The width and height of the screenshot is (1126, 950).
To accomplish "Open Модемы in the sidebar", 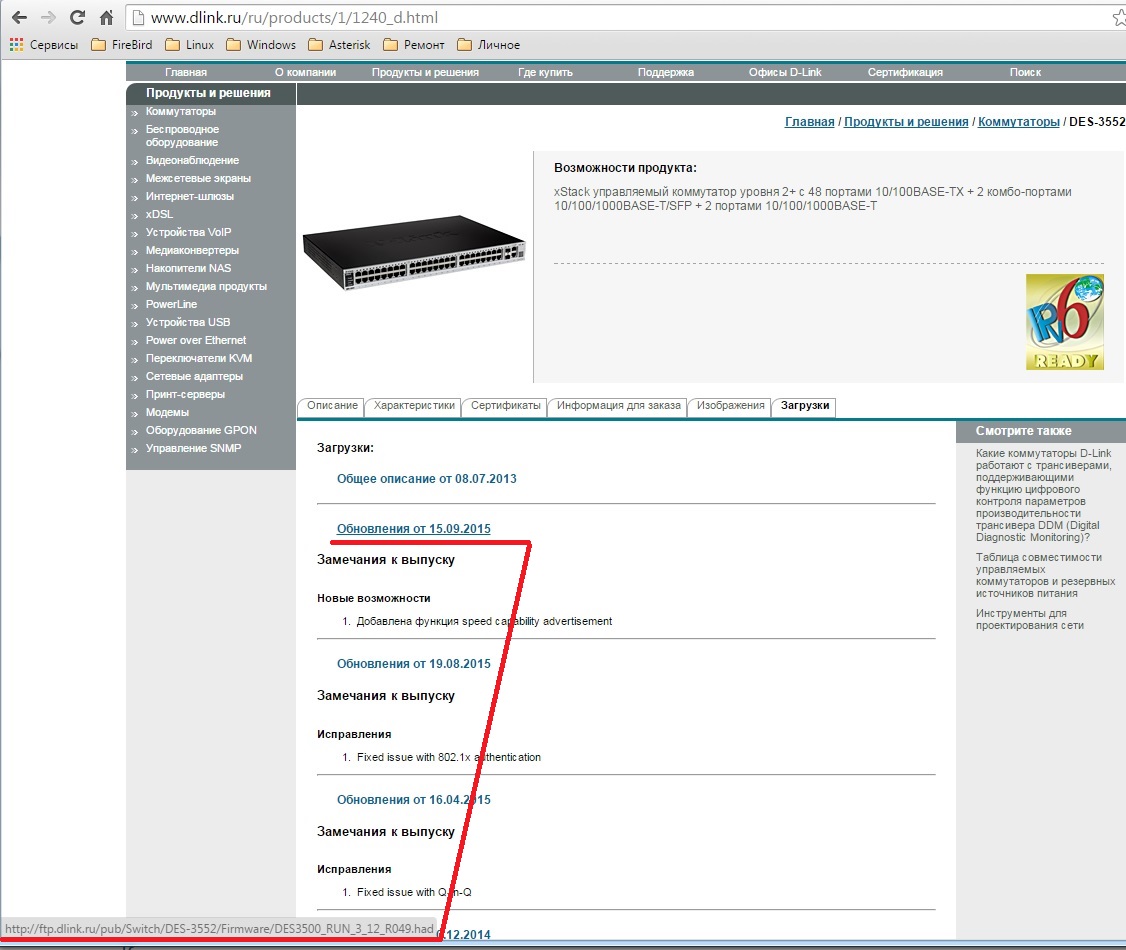I will [167, 412].
